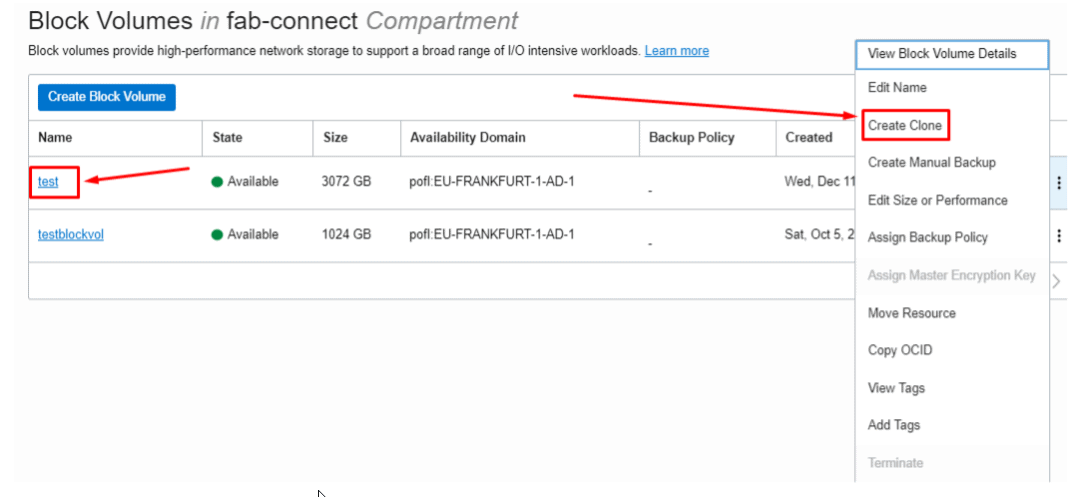
Task: Open the three-dot menu for testblockvol row
Action: (x=1059, y=235)
